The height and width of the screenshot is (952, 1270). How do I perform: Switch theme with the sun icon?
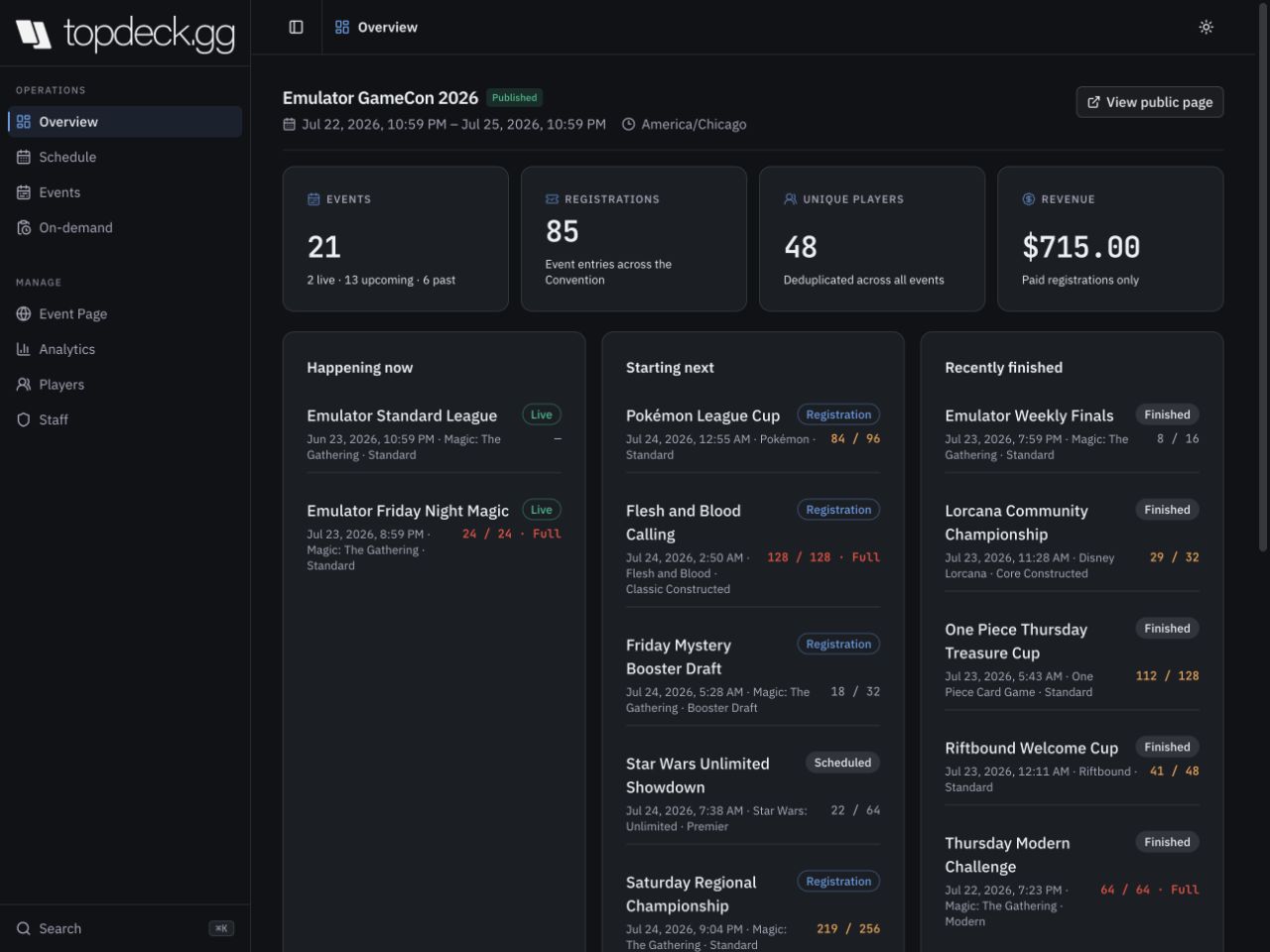[x=1206, y=27]
